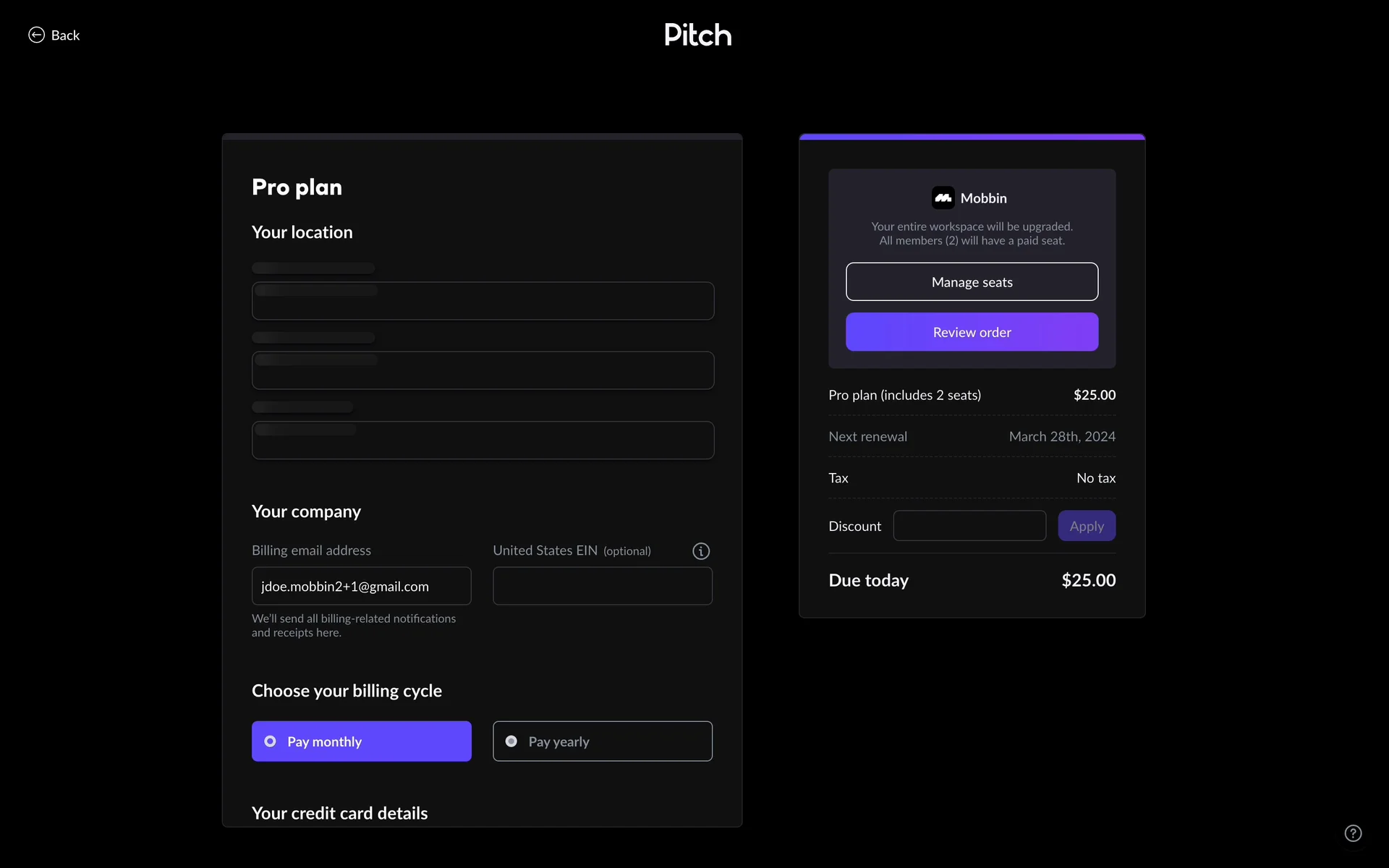
Task: Click the United States EIN field
Action: coord(602,586)
